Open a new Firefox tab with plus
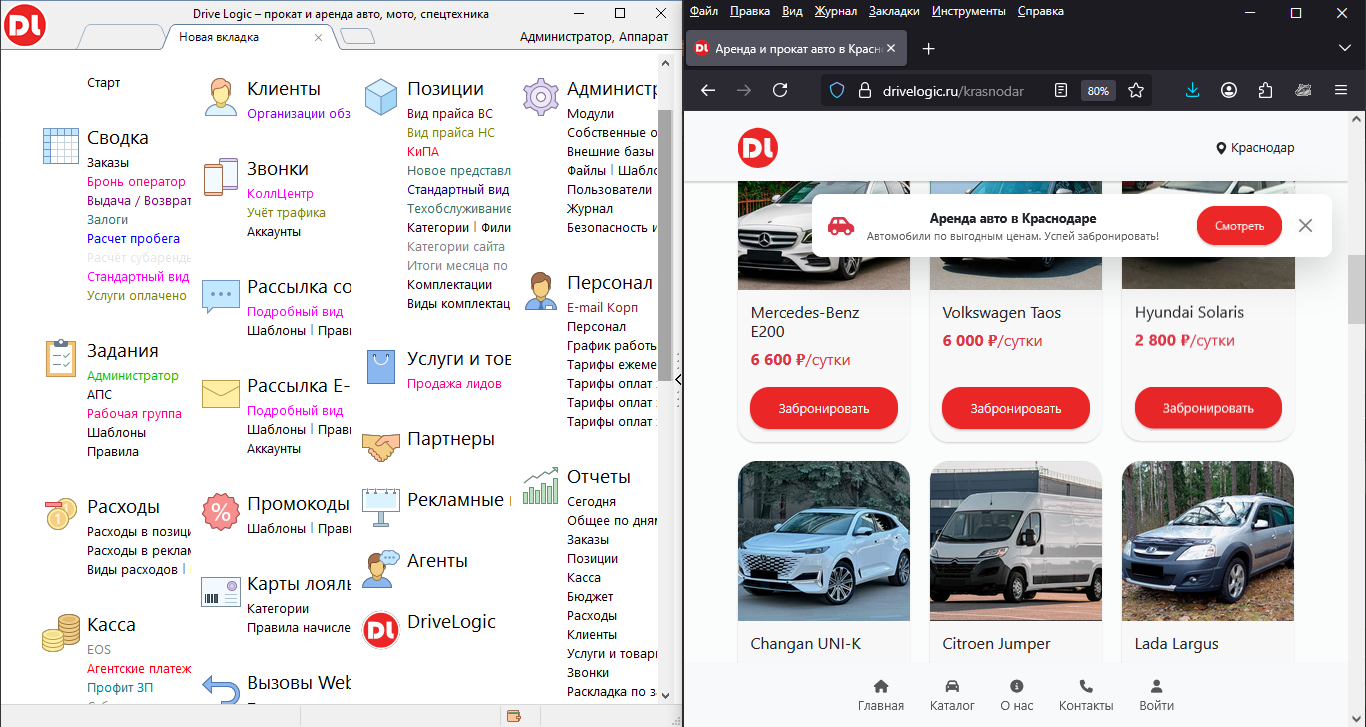This screenshot has height=727, width=1366. 928,48
